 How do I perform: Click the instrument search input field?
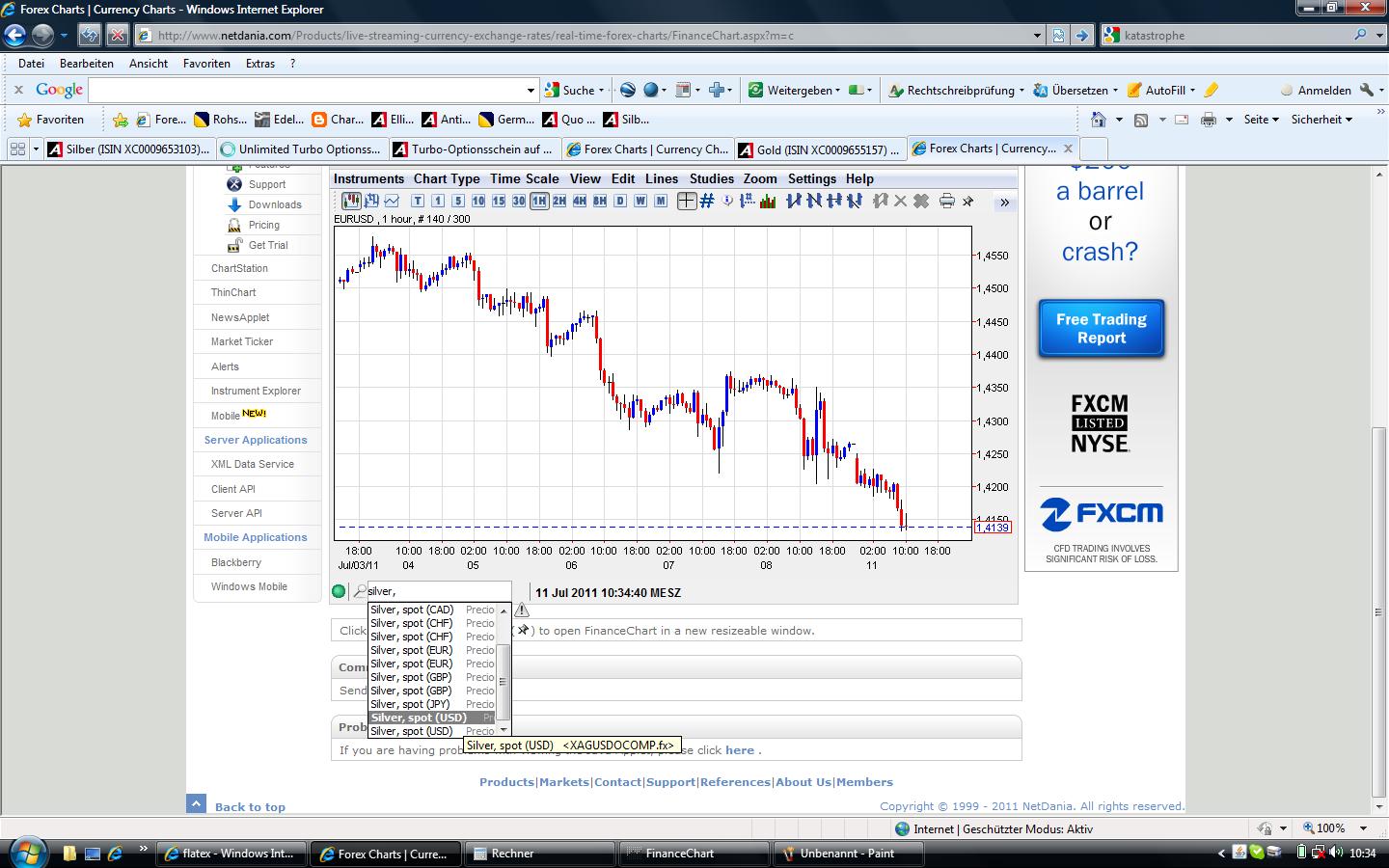coord(438,591)
